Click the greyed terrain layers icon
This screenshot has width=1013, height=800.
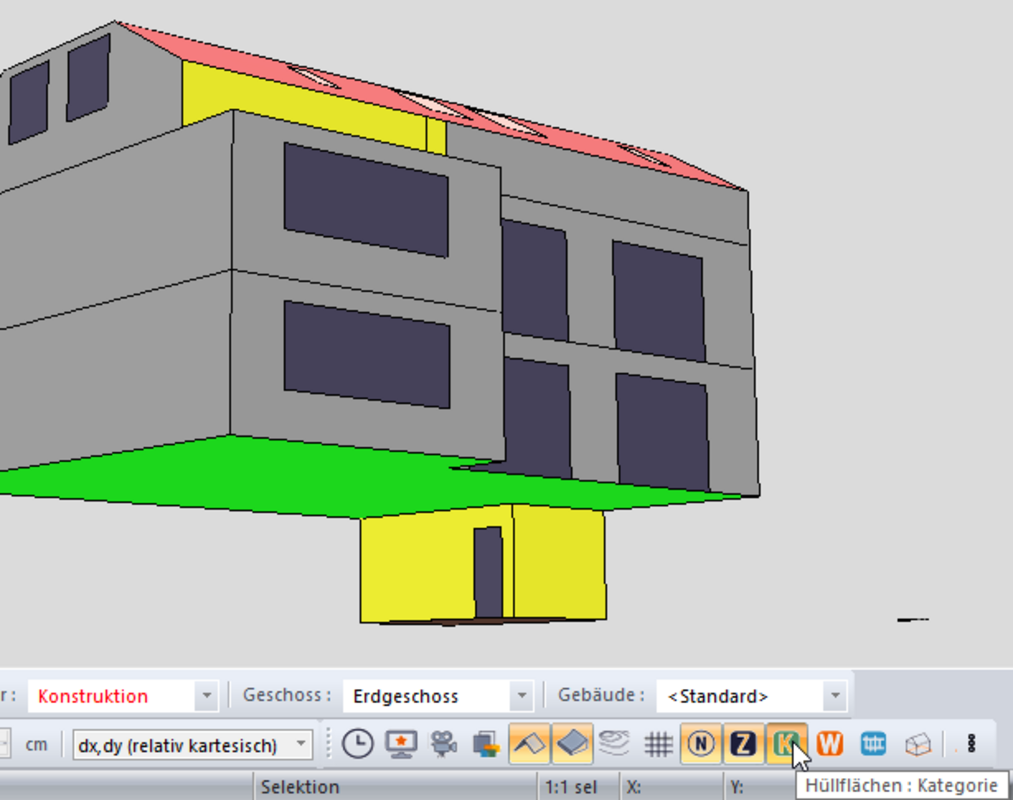tap(614, 744)
